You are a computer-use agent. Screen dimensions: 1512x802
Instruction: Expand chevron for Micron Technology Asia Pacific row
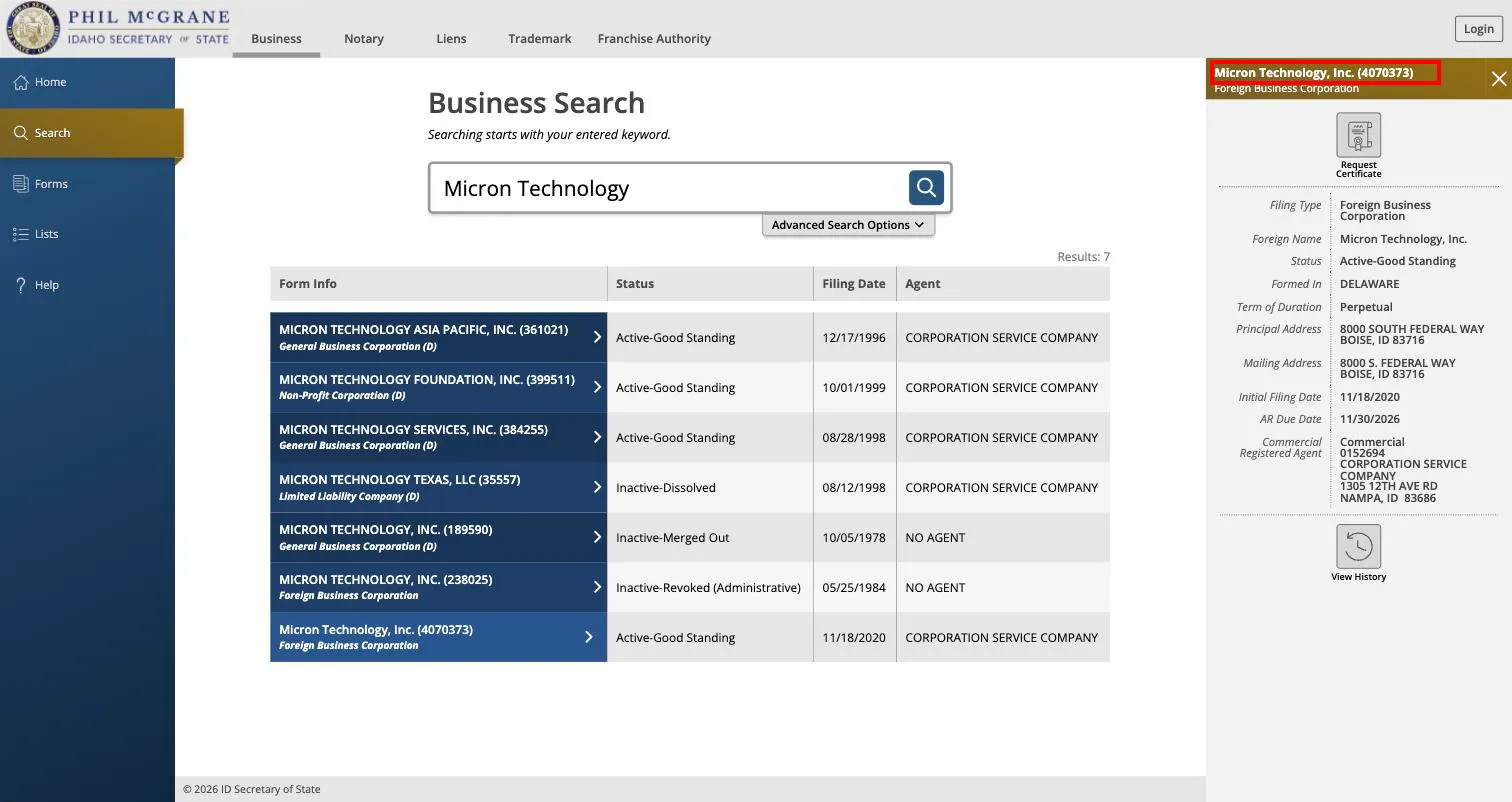[597, 337]
